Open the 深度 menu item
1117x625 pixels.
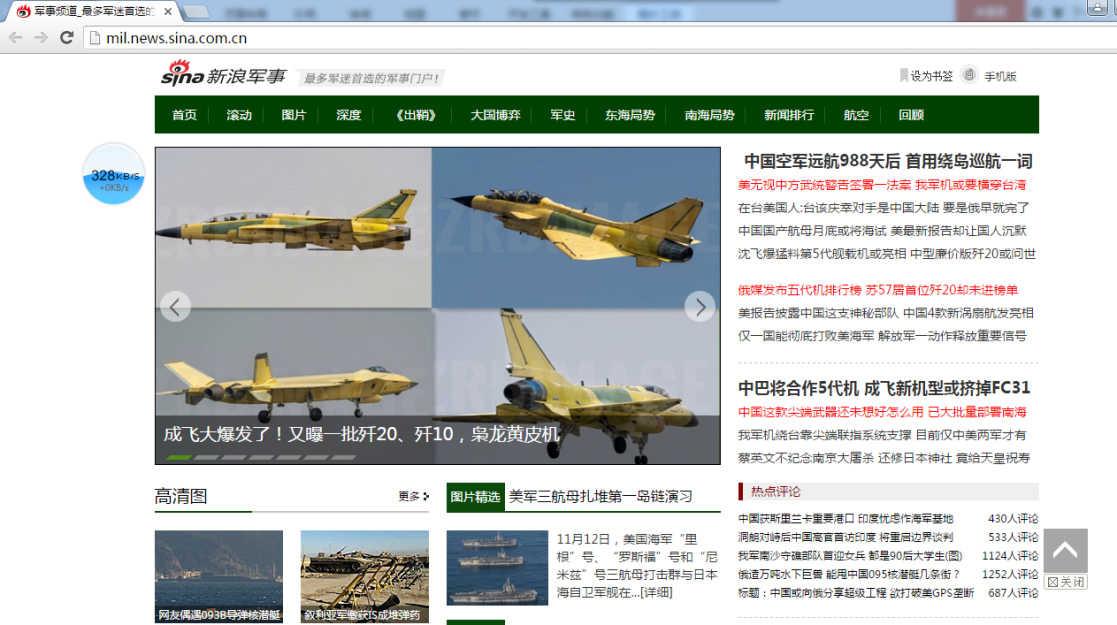348,115
